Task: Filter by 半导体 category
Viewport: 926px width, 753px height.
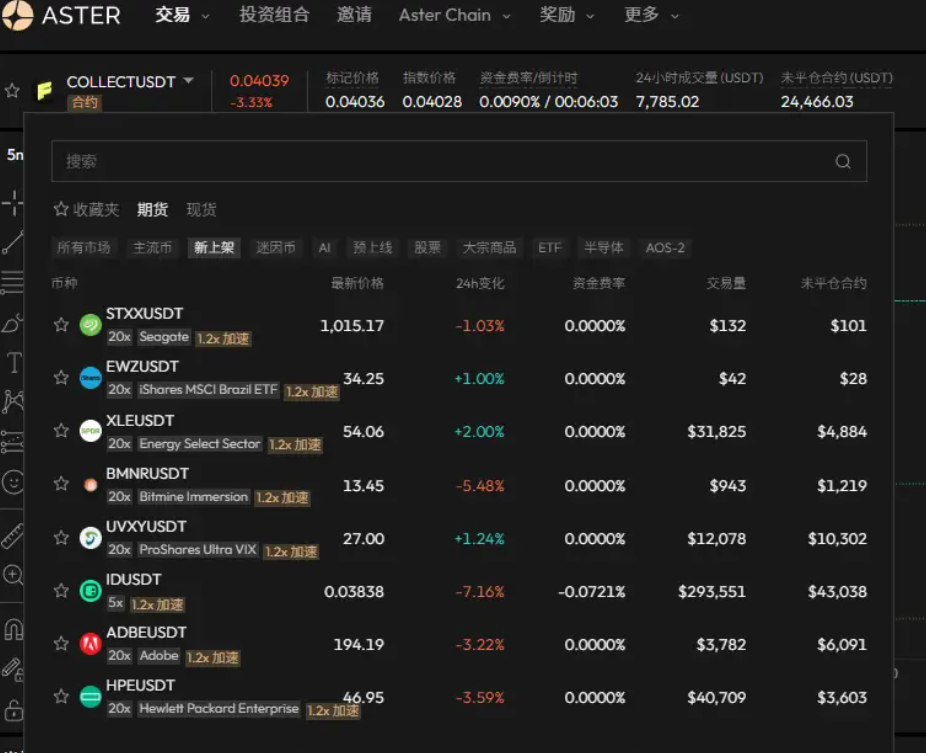Action: click(603, 248)
